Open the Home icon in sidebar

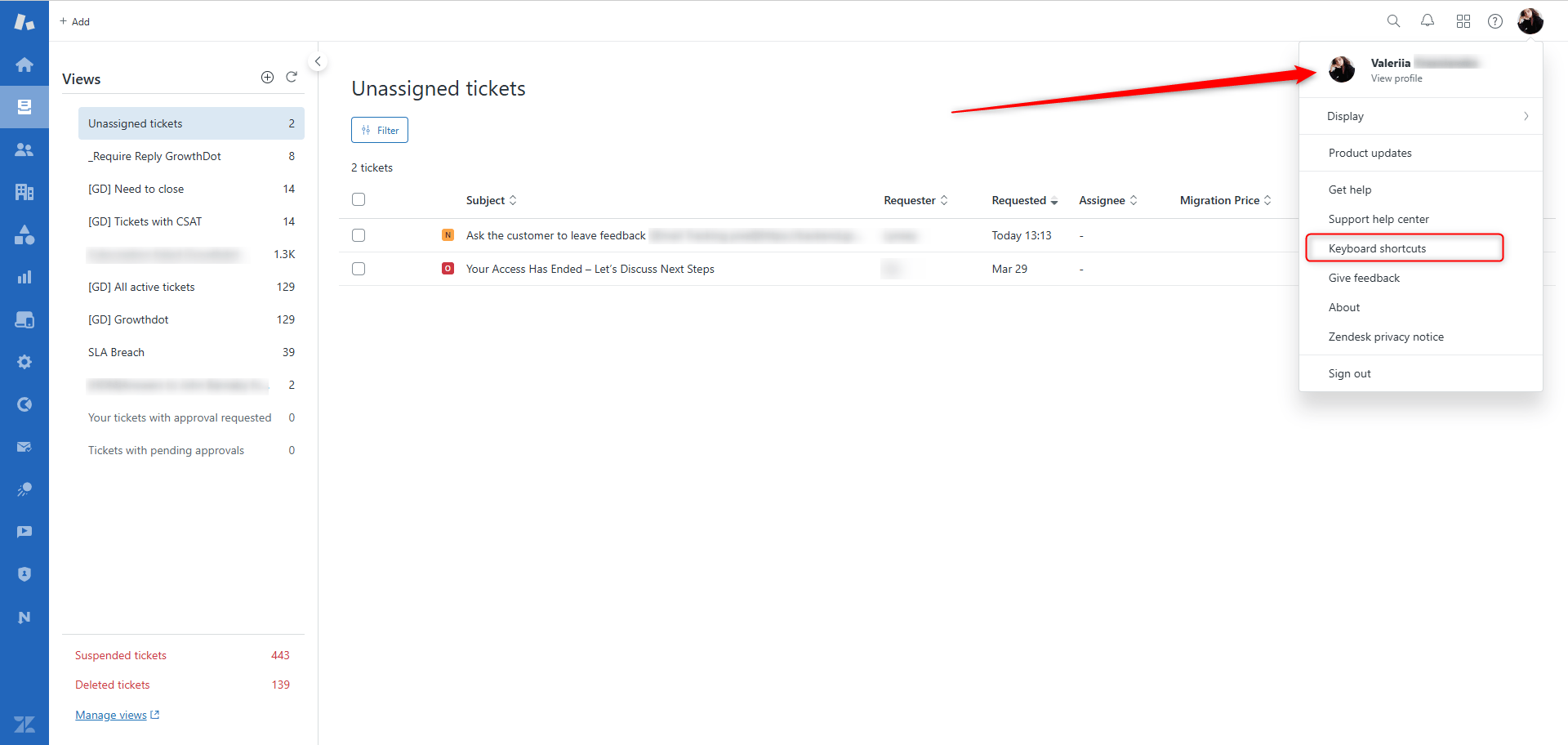[x=24, y=65]
